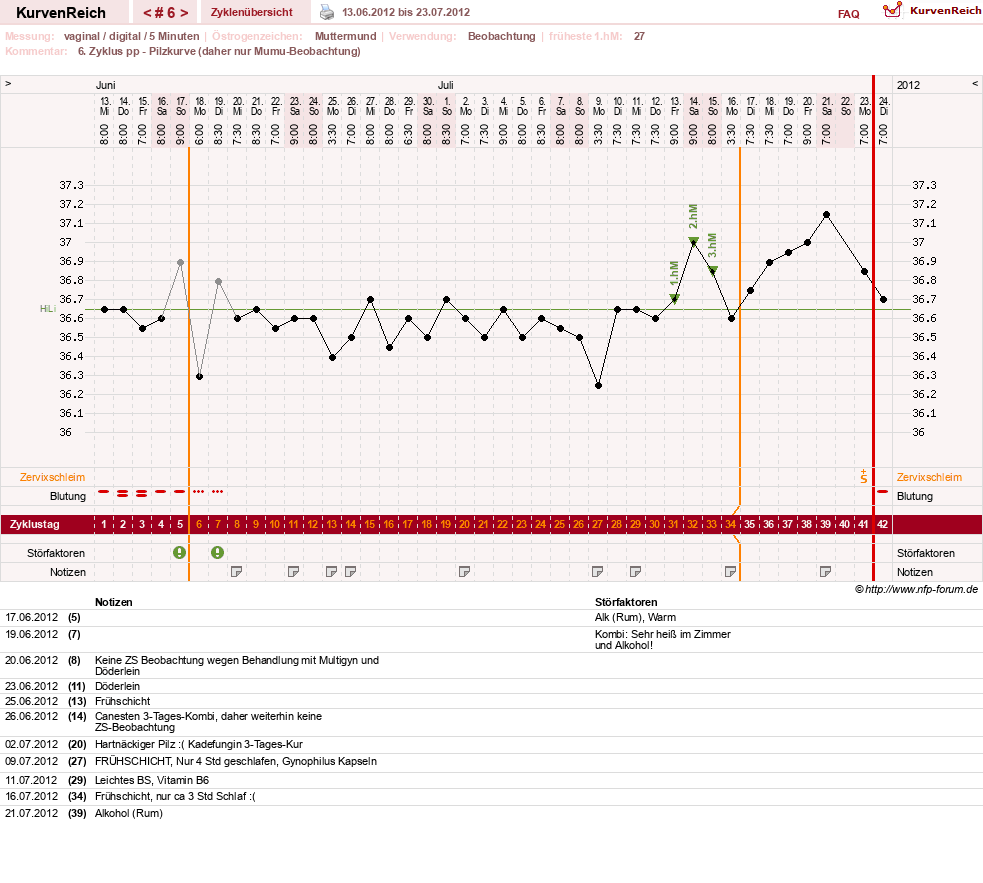Open the note icon on cycle day 39
This screenshot has width=983, height=883.
click(826, 572)
